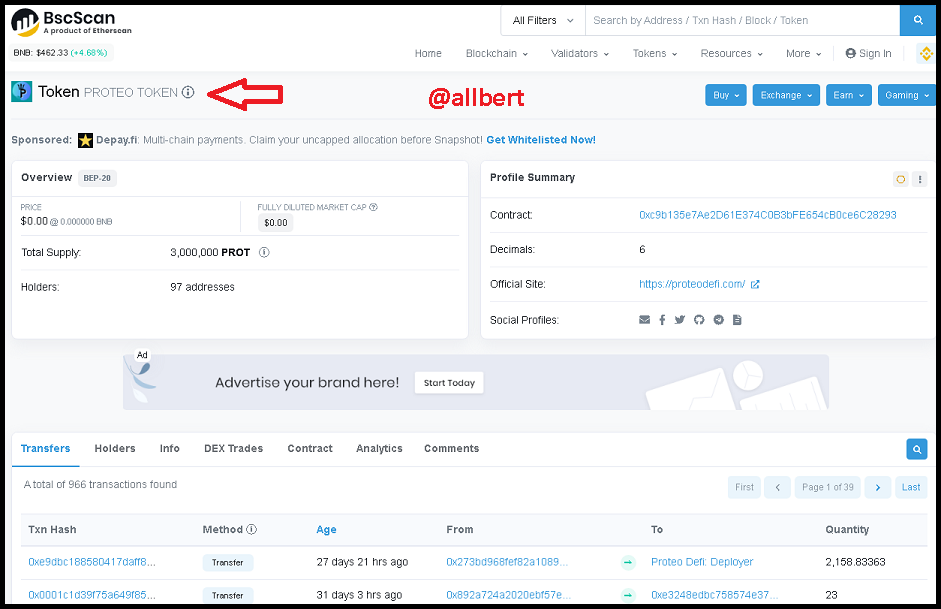This screenshot has width=941, height=609.
Task: Click the info icon next to PROTEO TOKEN
Action: [188, 92]
